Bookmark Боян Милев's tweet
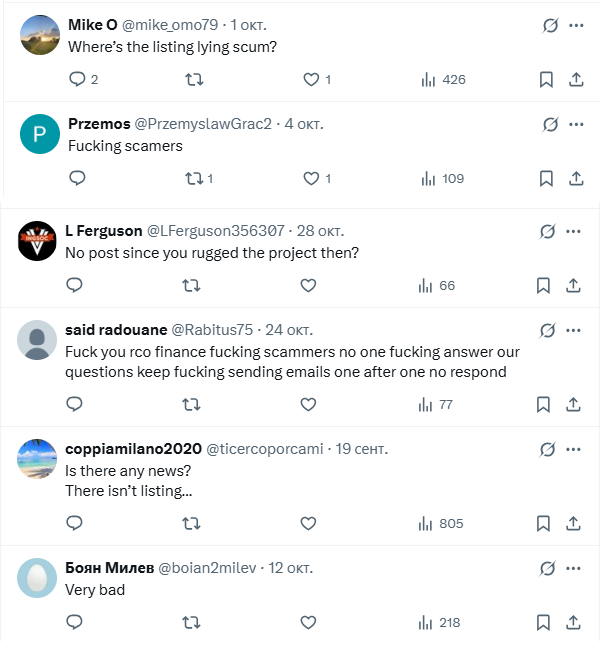This screenshot has width=606, height=655. point(543,622)
